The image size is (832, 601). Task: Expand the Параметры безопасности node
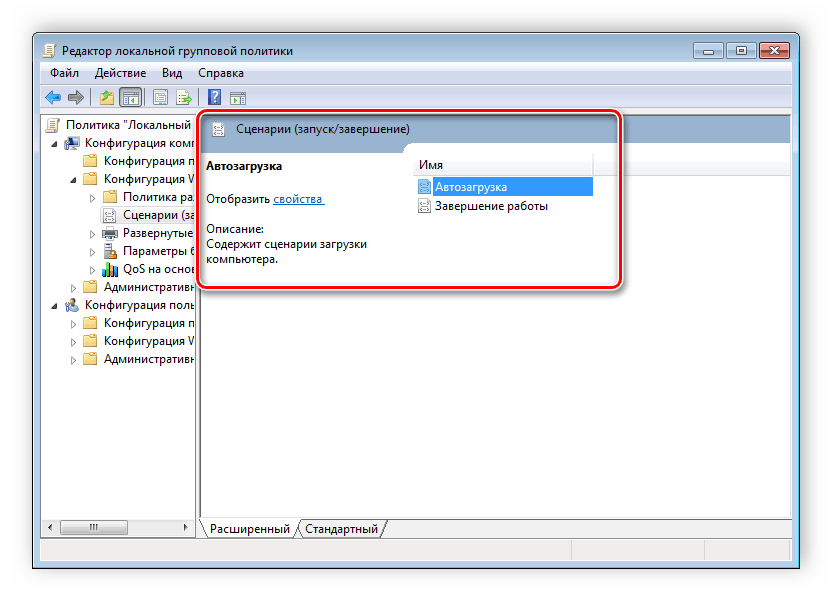92,252
